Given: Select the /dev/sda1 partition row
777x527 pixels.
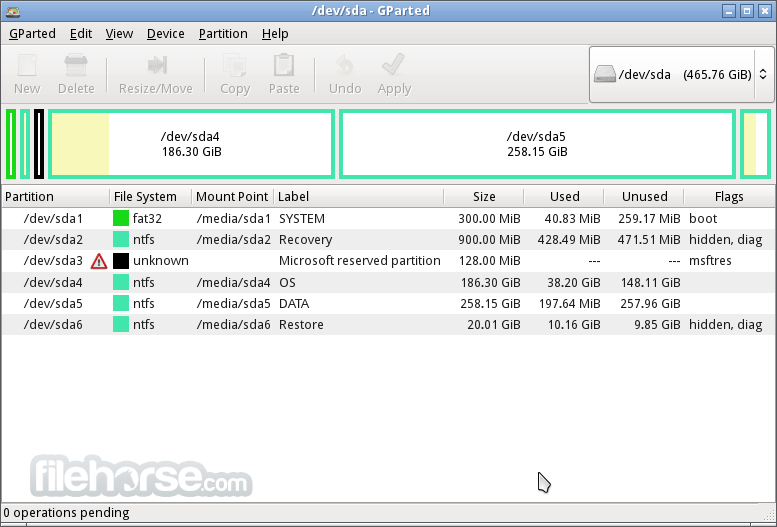Looking at the screenshot, I should click(x=388, y=219).
